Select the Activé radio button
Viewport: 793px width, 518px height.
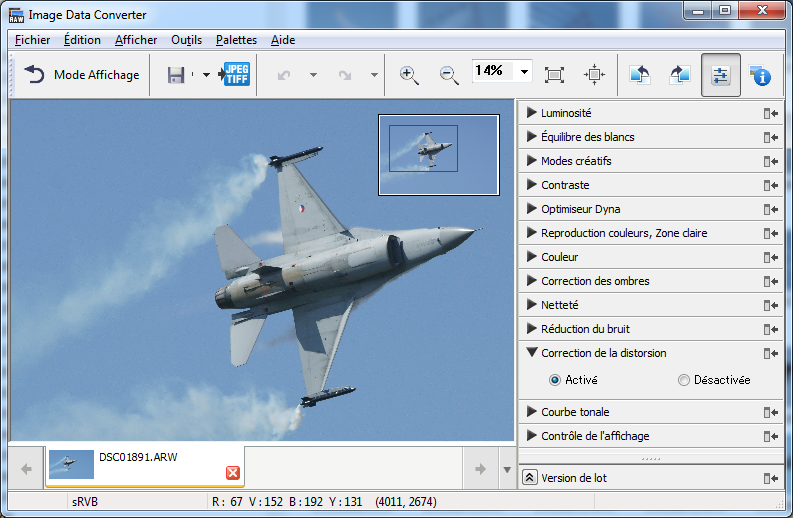point(555,380)
